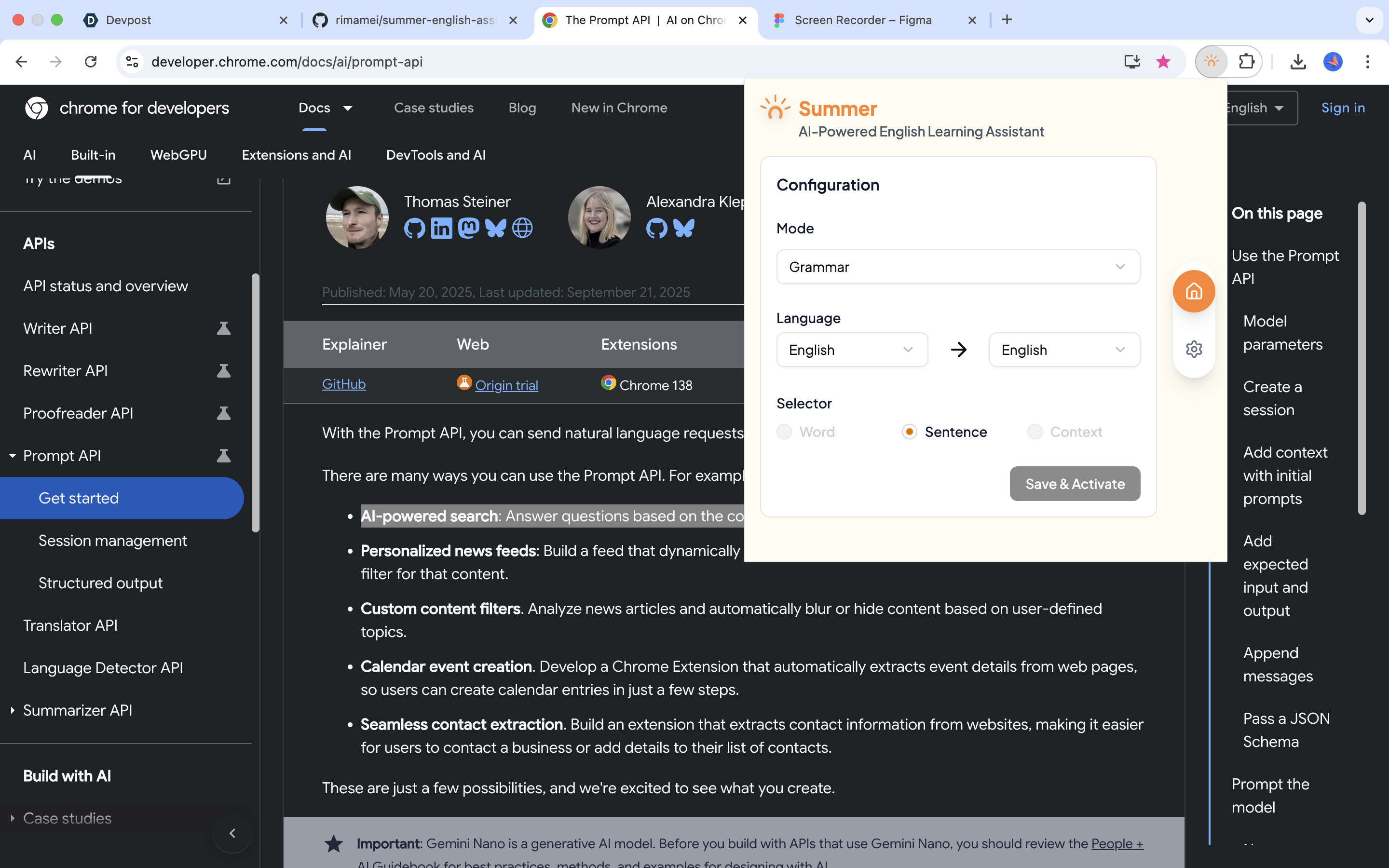Image resolution: width=1389 pixels, height=868 pixels.
Task: Click Thomas Steiner's profile photo
Action: point(357,217)
